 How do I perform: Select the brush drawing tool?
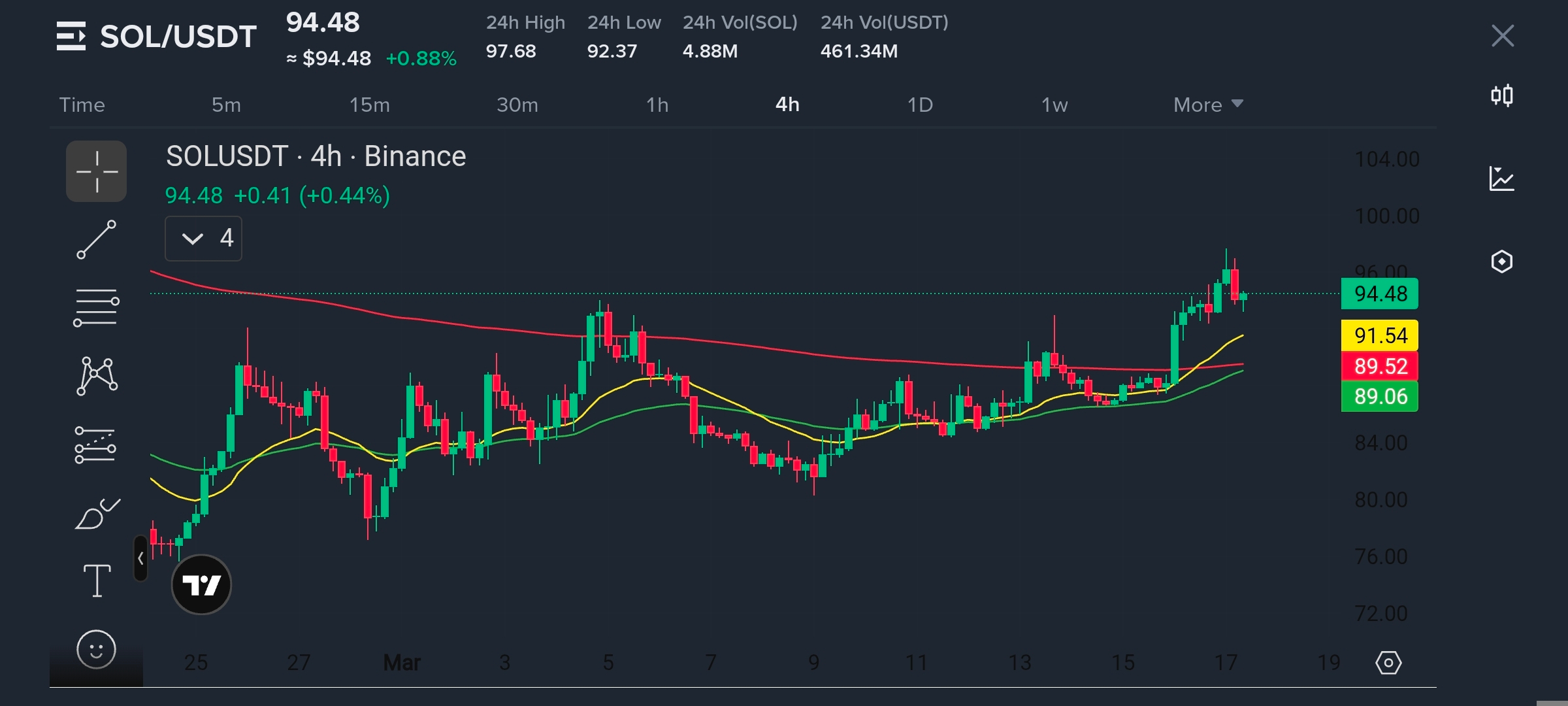click(97, 514)
